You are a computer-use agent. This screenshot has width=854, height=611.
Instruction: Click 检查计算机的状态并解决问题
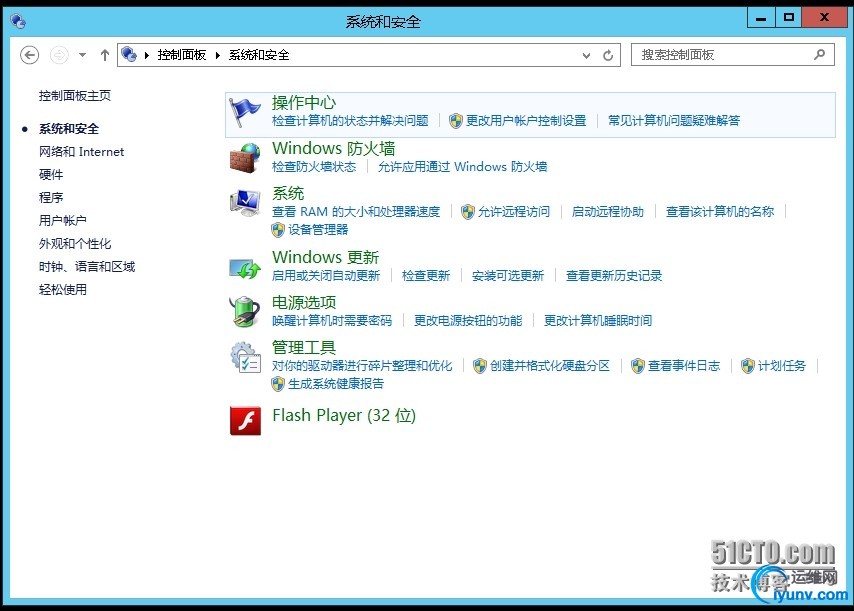(x=350, y=121)
